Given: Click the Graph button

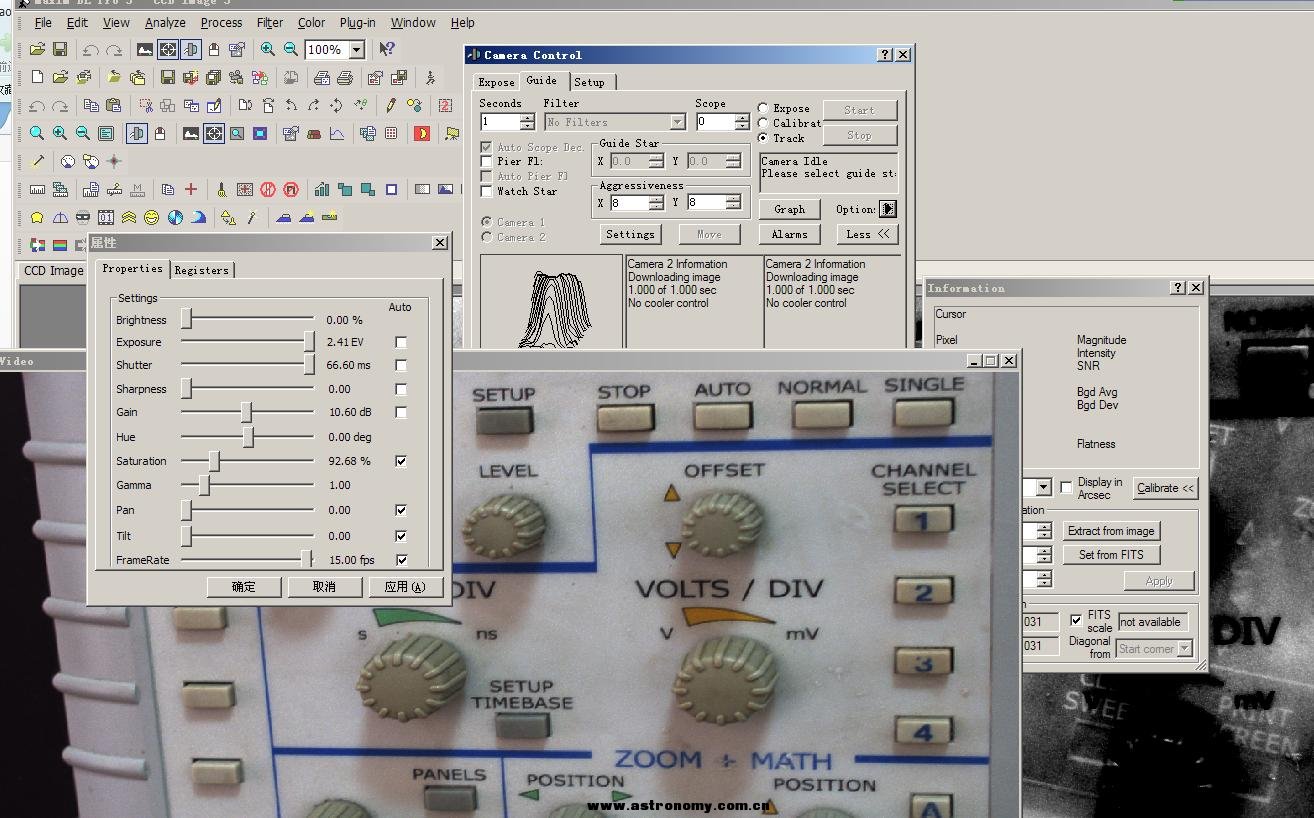Looking at the screenshot, I should [x=789, y=209].
